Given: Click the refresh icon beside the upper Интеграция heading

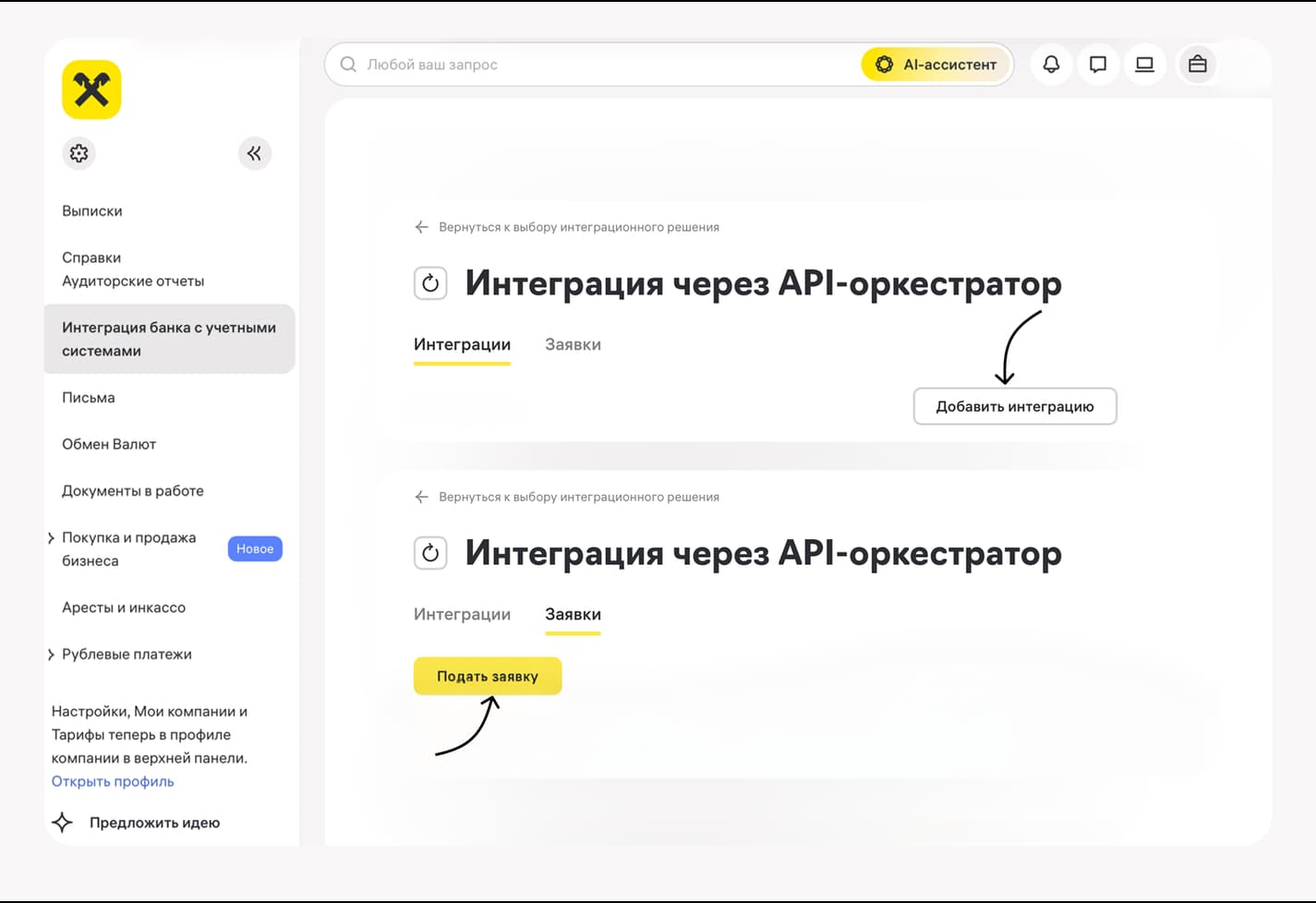Looking at the screenshot, I should [x=430, y=283].
